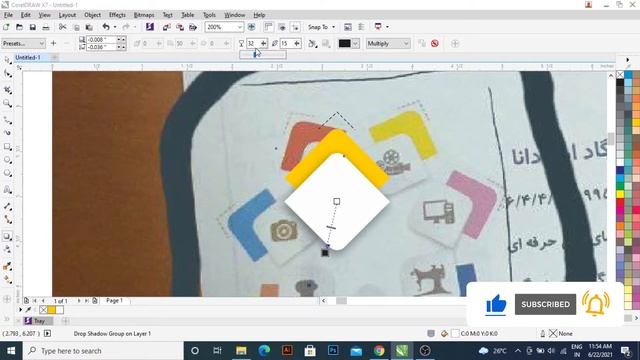Select the Shape tool
Viewport: 640px width, 360px height.
7,74
